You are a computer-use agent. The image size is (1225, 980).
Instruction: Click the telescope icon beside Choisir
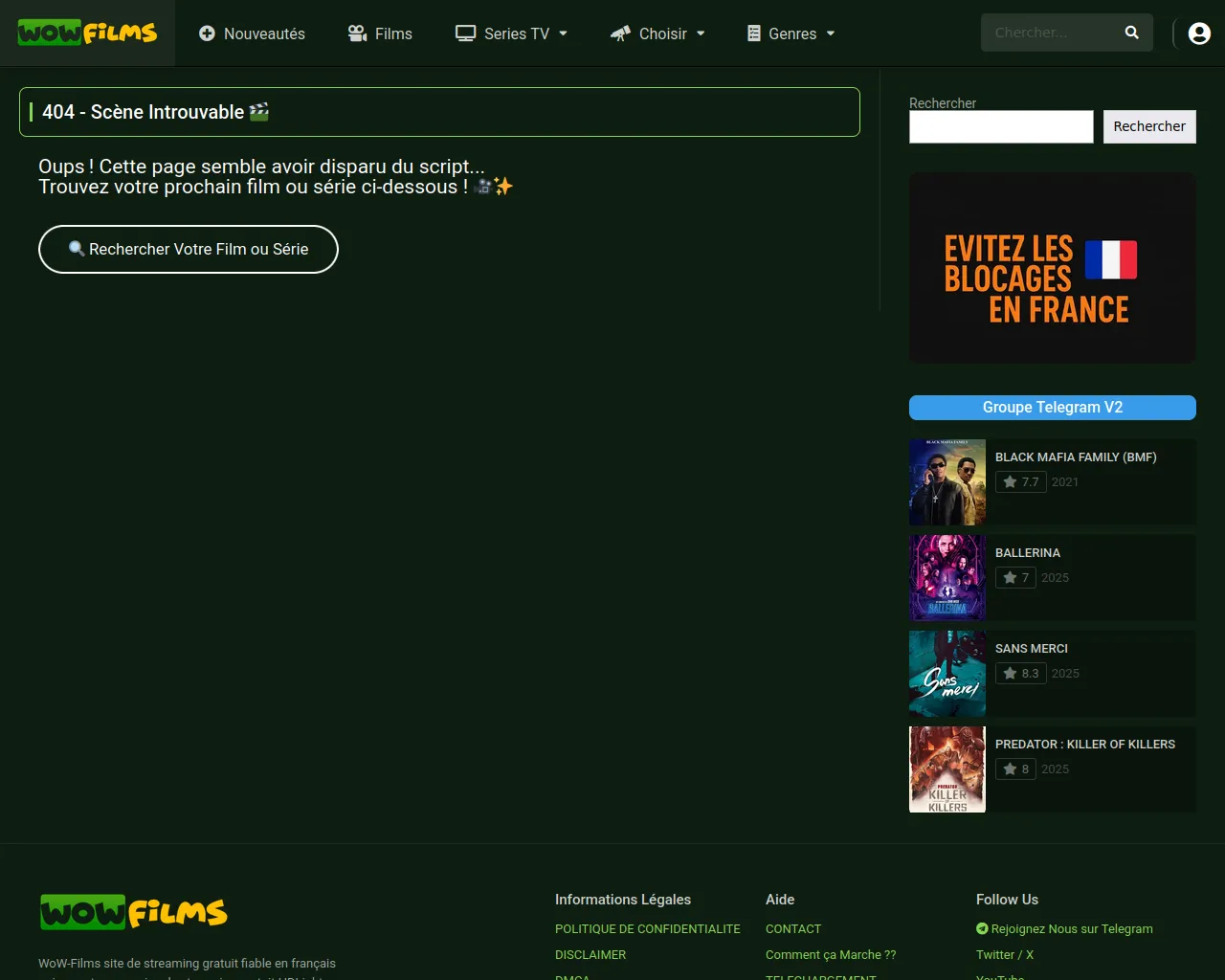620,33
